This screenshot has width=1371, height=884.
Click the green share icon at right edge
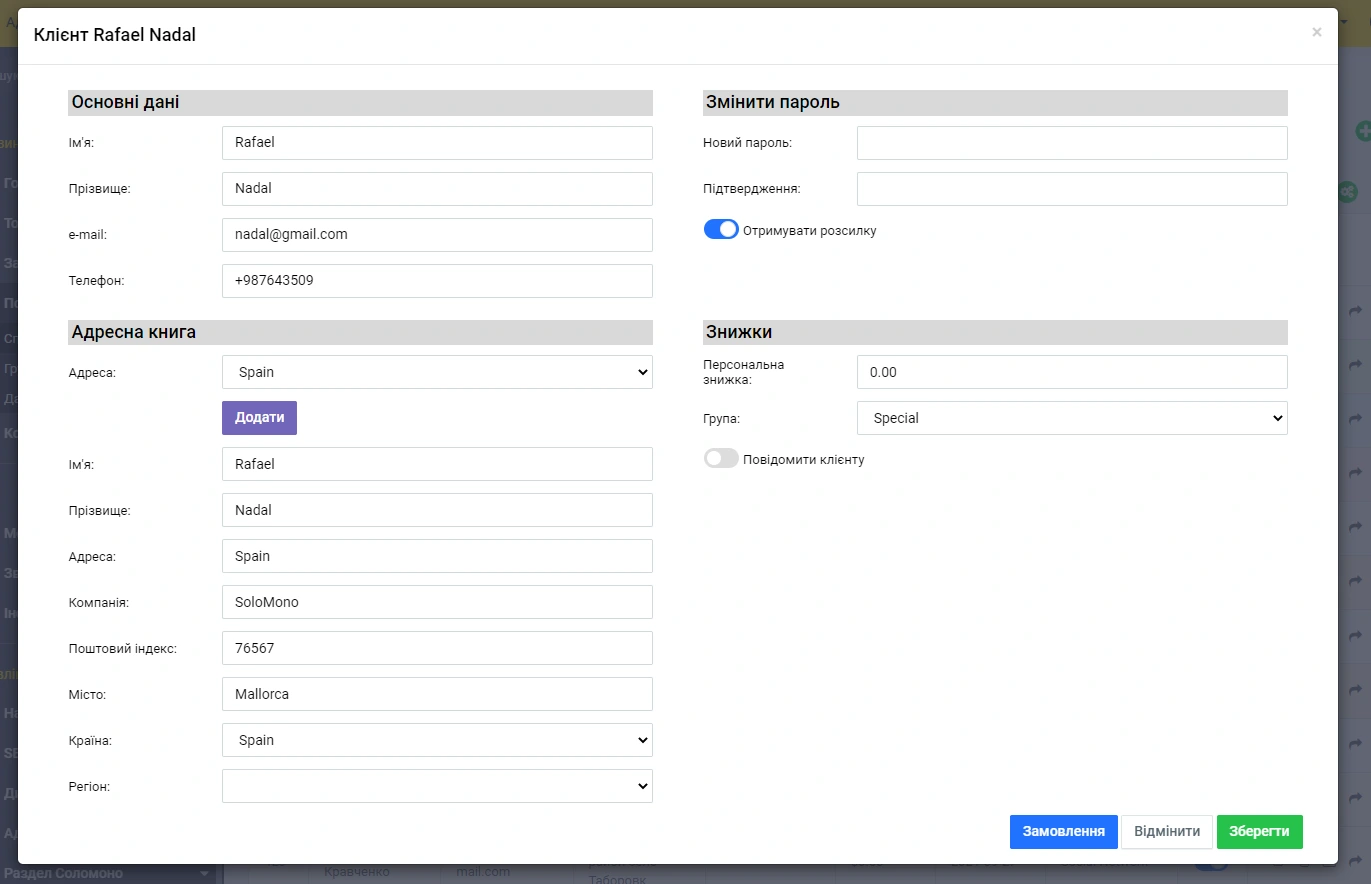1348,192
